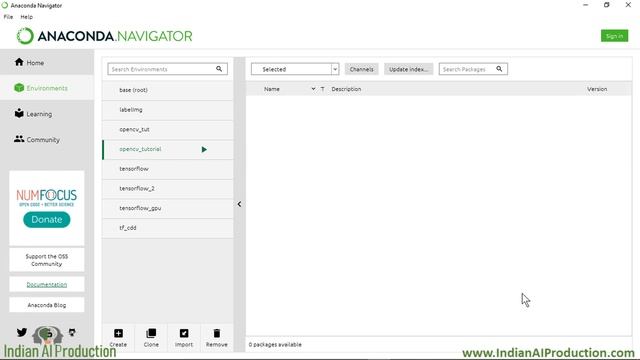Image resolution: width=640 pixels, height=360 pixels.
Task: Open the GitHub icon in the sidebar
Action: coord(72,333)
